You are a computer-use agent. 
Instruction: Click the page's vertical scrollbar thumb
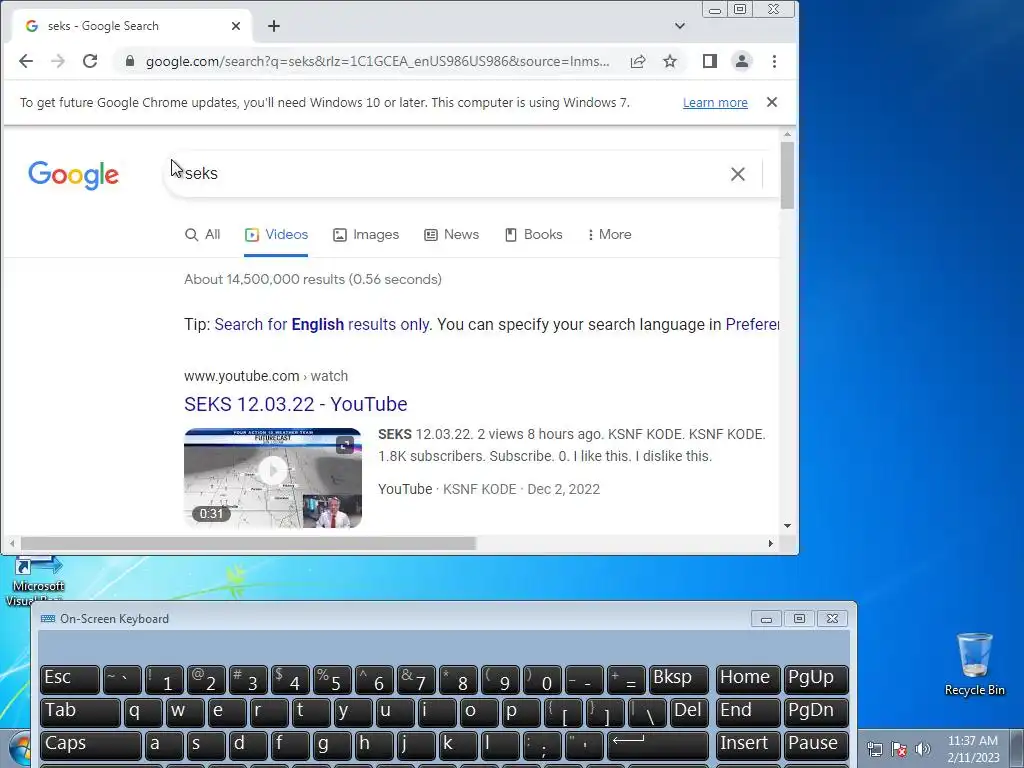point(787,175)
